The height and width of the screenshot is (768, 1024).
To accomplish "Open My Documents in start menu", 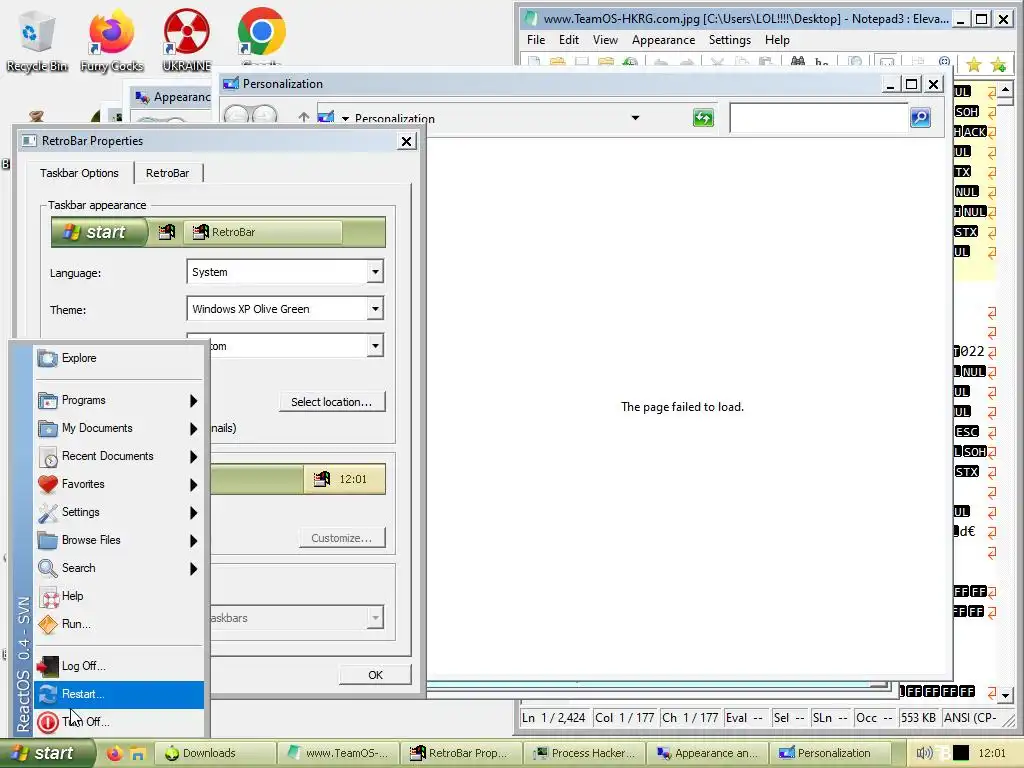I will [119, 428].
